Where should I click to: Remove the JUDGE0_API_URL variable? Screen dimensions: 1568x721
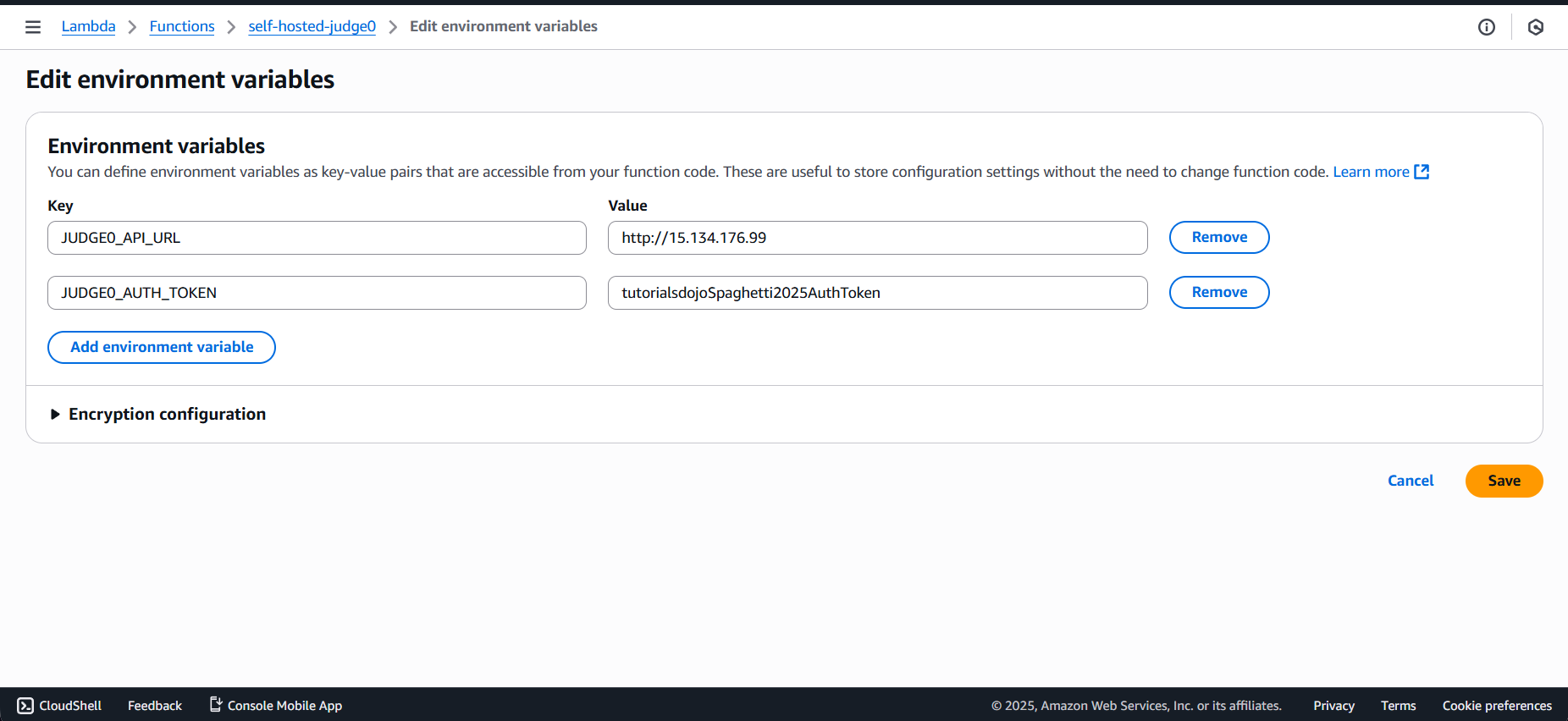pos(1218,237)
